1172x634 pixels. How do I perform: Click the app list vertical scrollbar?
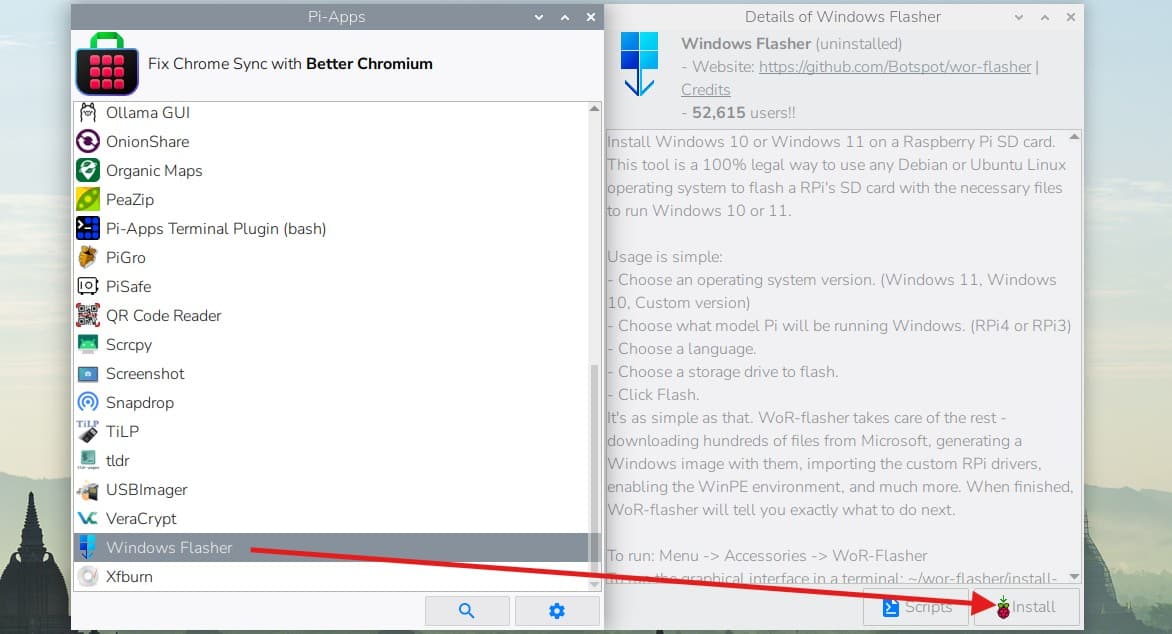(595, 450)
